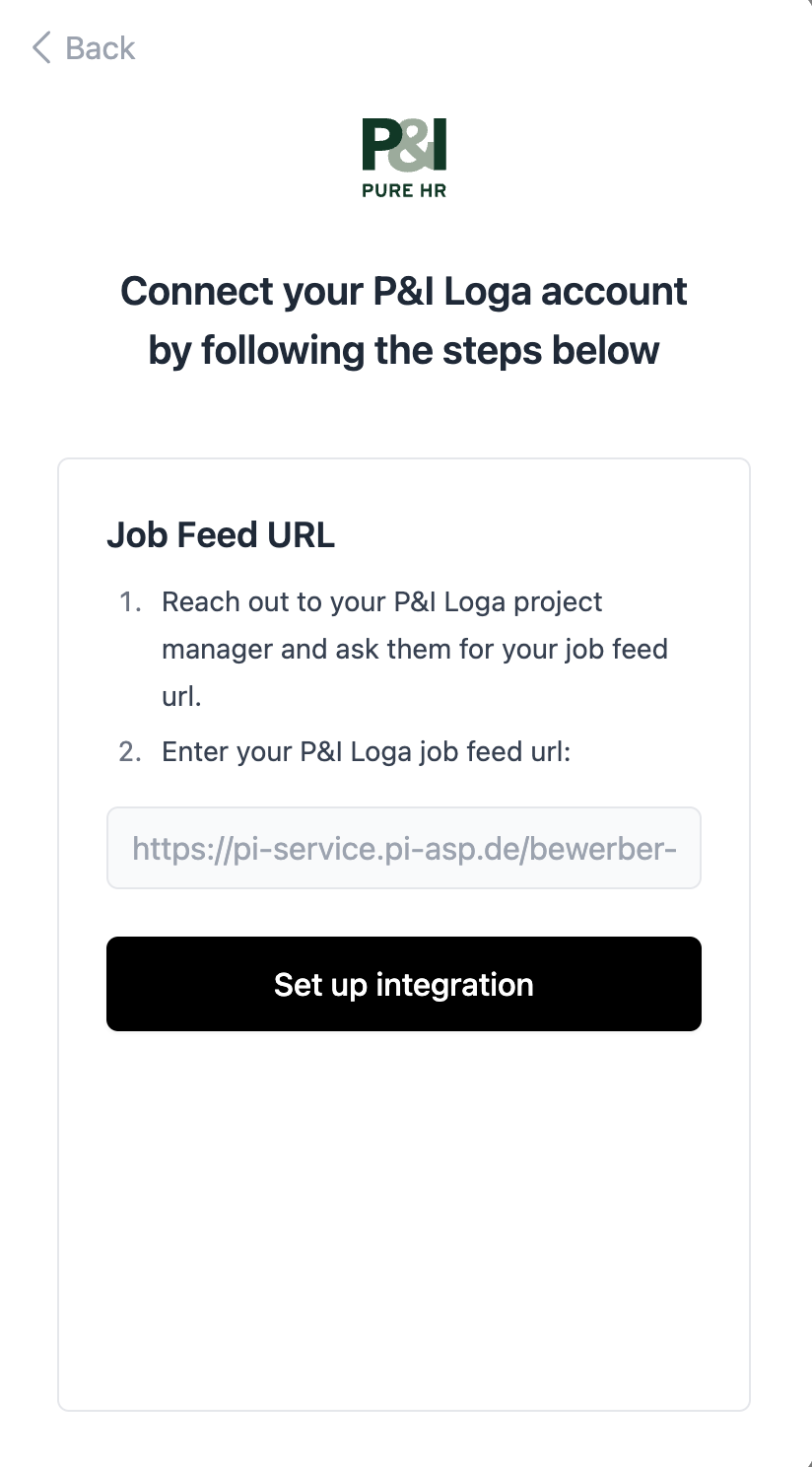Click the "Back" text label
The height and width of the screenshot is (1467, 812).
pos(100,47)
